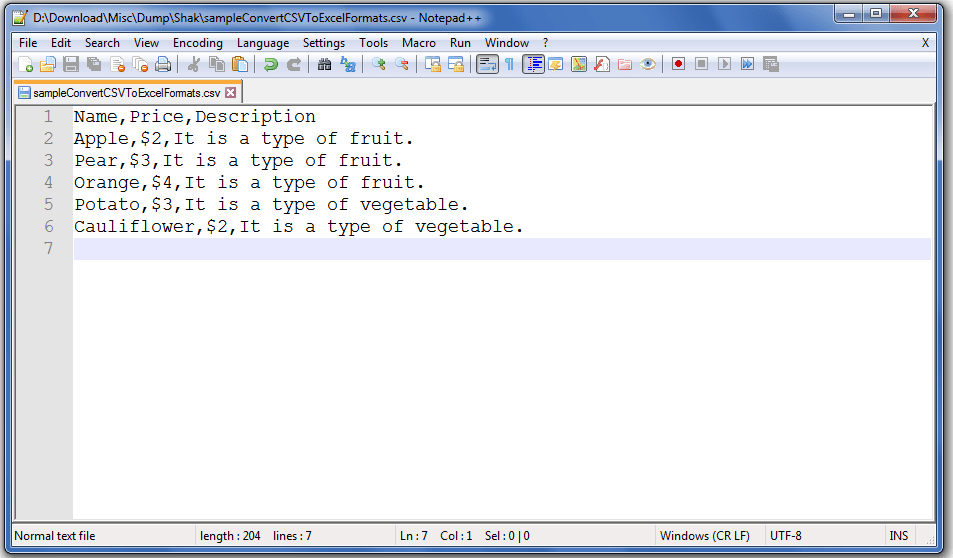Click line number 4 in the margin
Image resolution: width=953 pixels, height=558 pixels.
click(49, 182)
